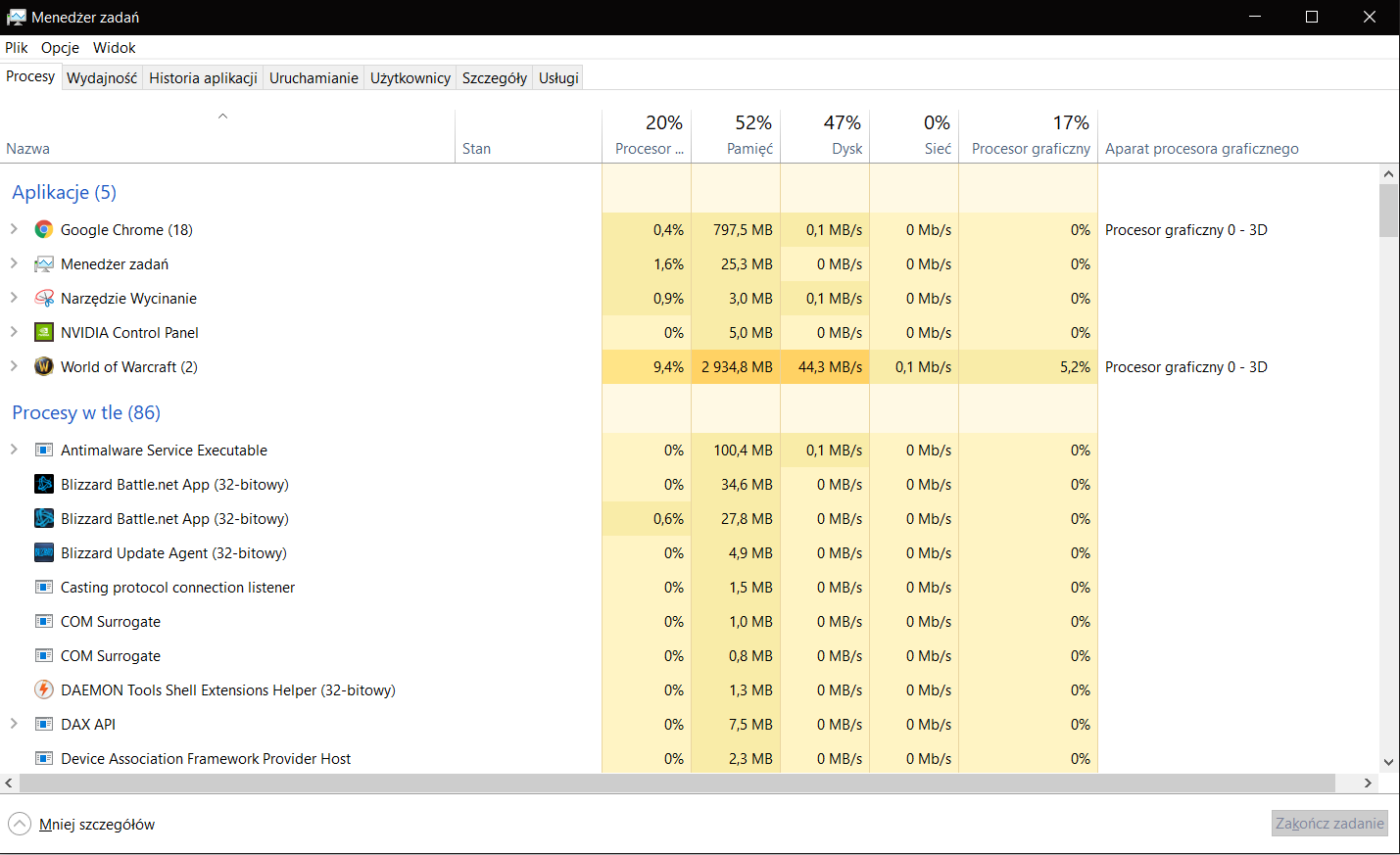Expand the Narzędzie Wycinanie entry

pos(14,298)
